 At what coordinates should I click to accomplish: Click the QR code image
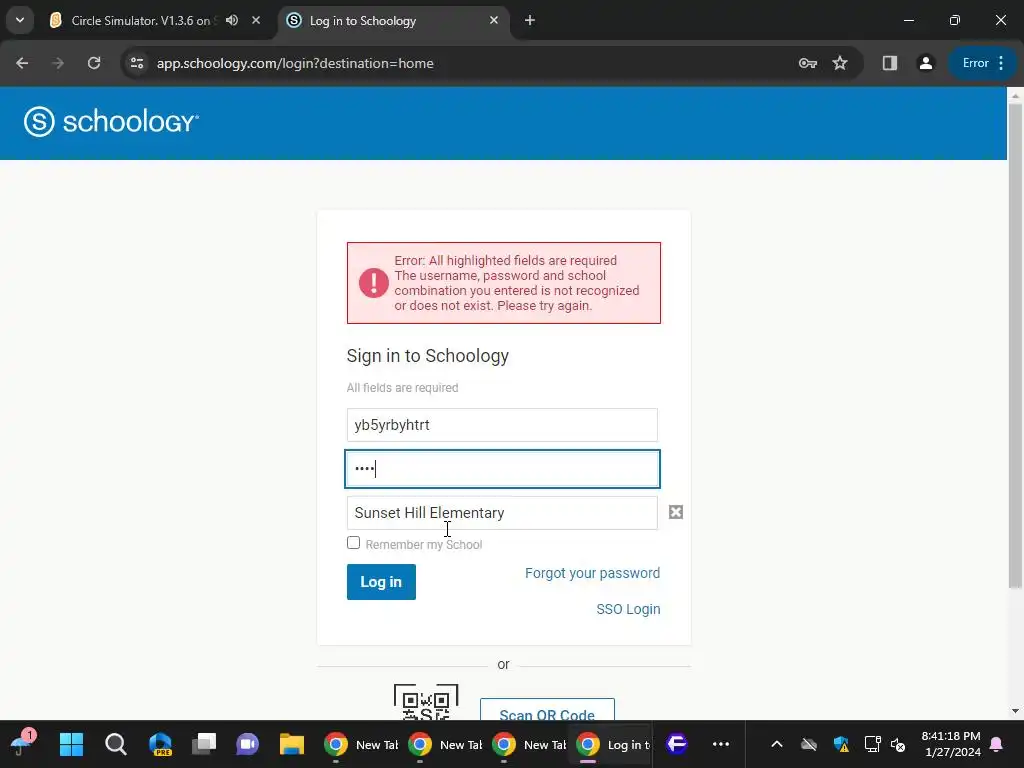(426, 703)
